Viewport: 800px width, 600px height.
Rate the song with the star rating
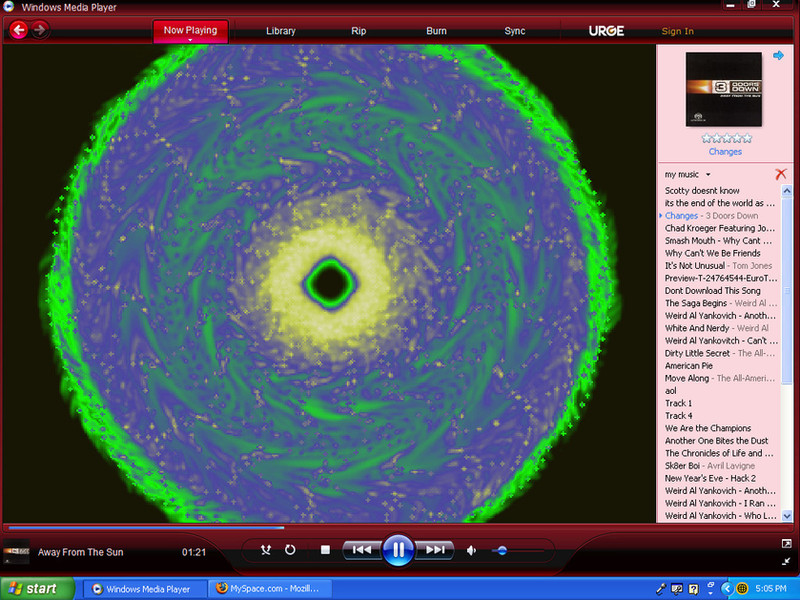(x=727, y=138)
